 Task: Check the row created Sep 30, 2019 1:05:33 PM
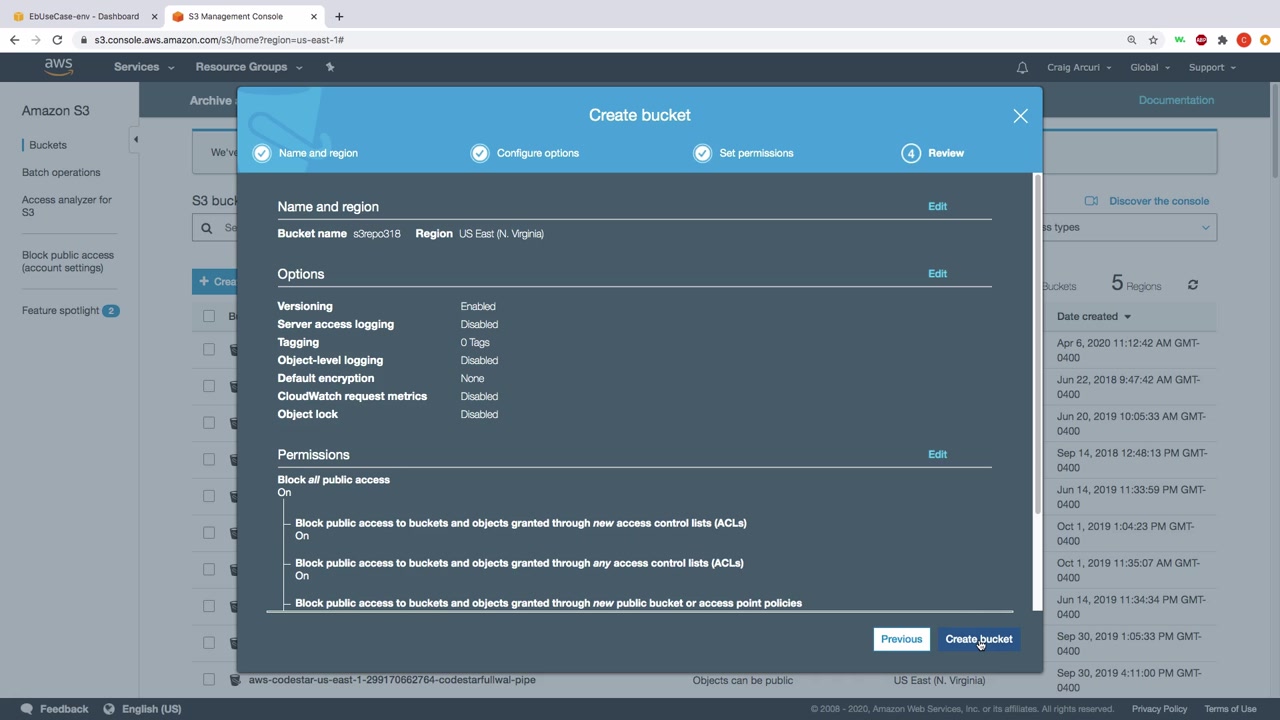point(209,643)
